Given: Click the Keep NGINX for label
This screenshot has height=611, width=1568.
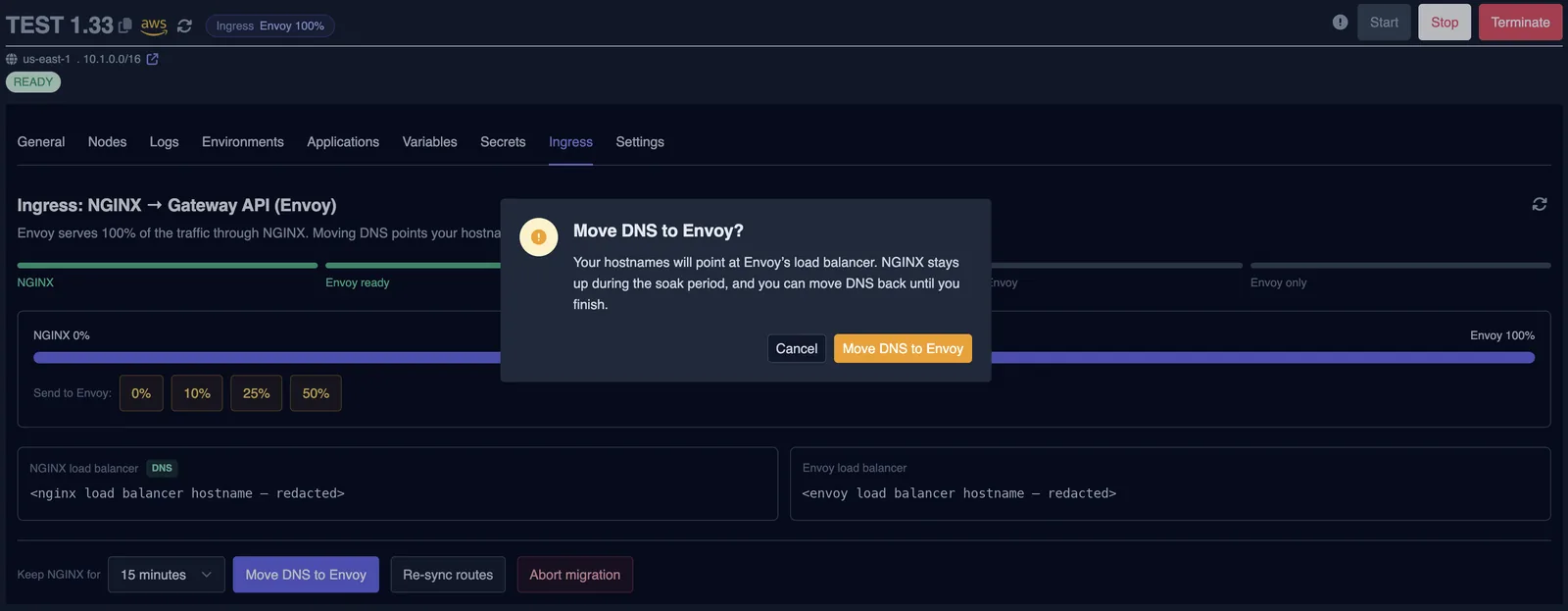Looking at the screenshot, I should [59, 575].
